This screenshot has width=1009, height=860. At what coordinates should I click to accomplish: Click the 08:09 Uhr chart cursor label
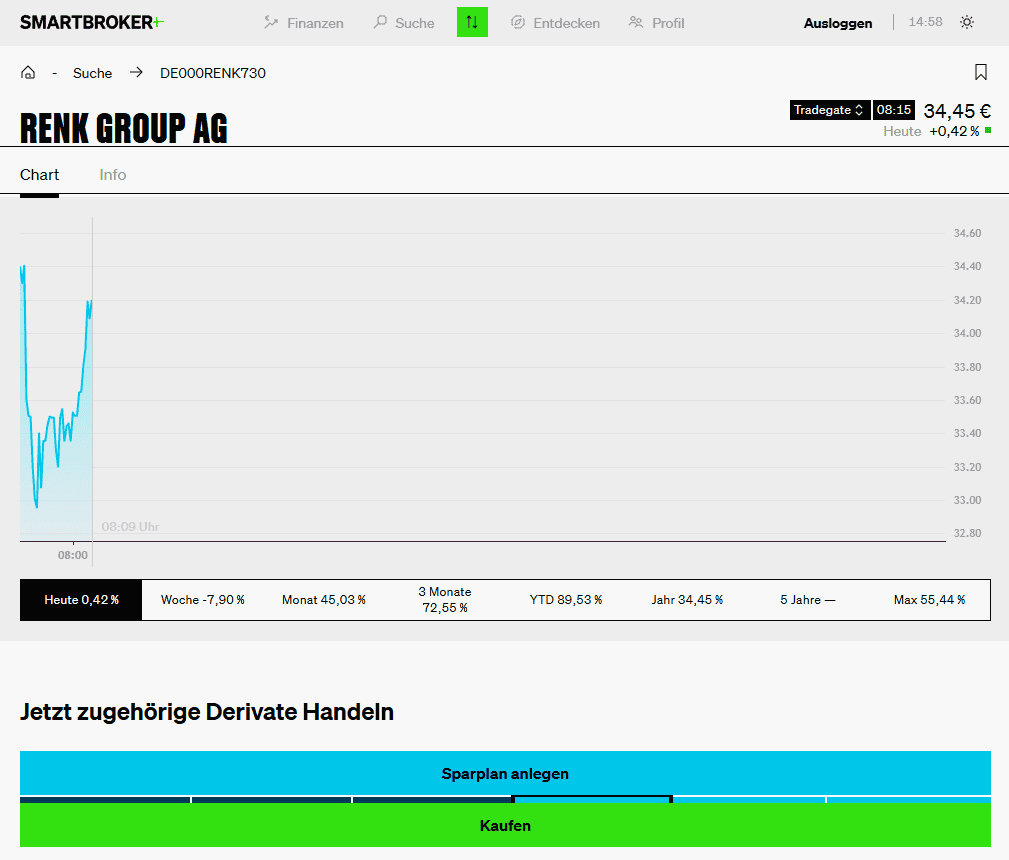click(x=131, y=527)
